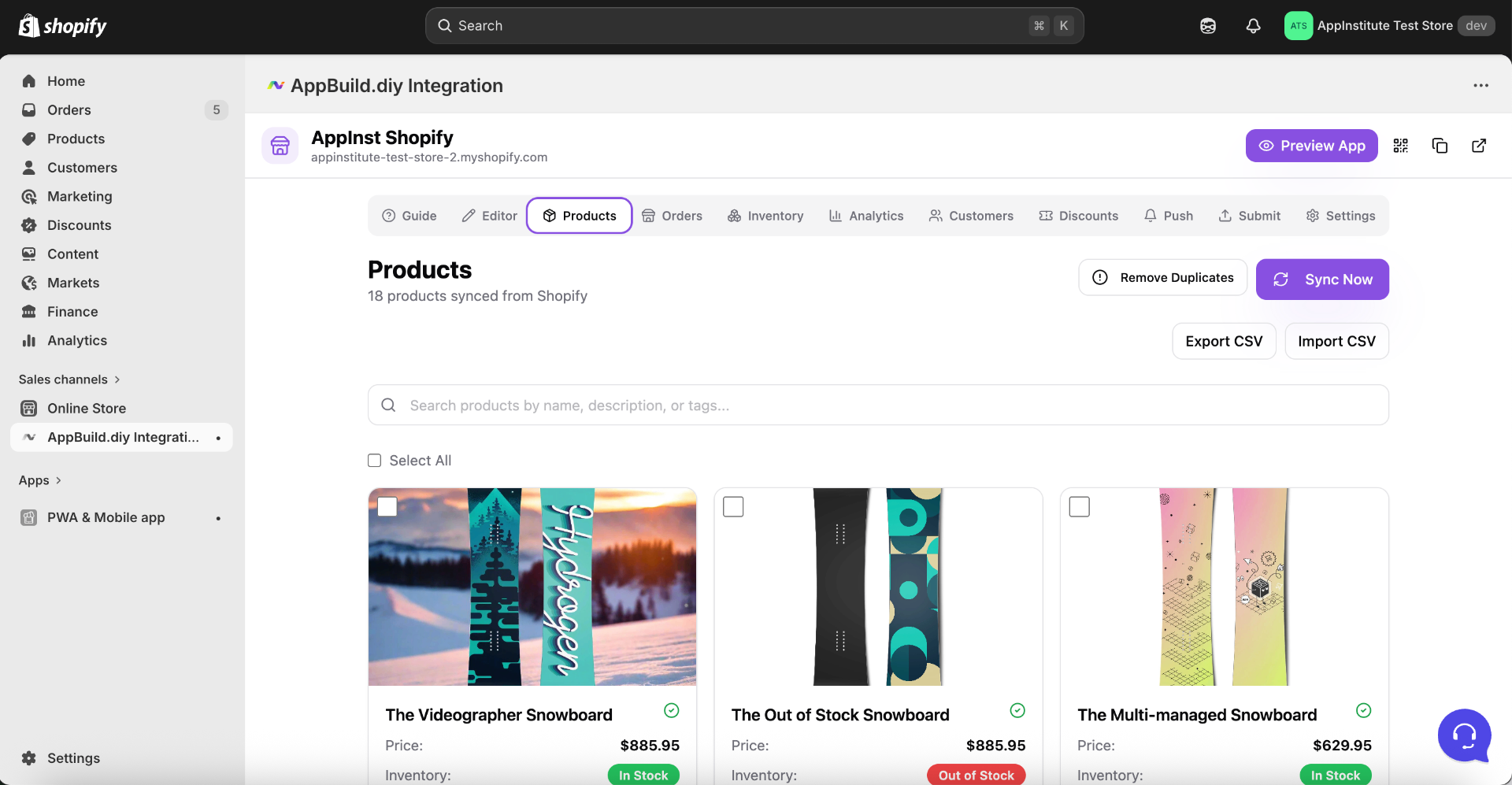Tick the Videographer Snowboard card checkbox
This screenshot has height=785, width=1512.
(387, 507)
